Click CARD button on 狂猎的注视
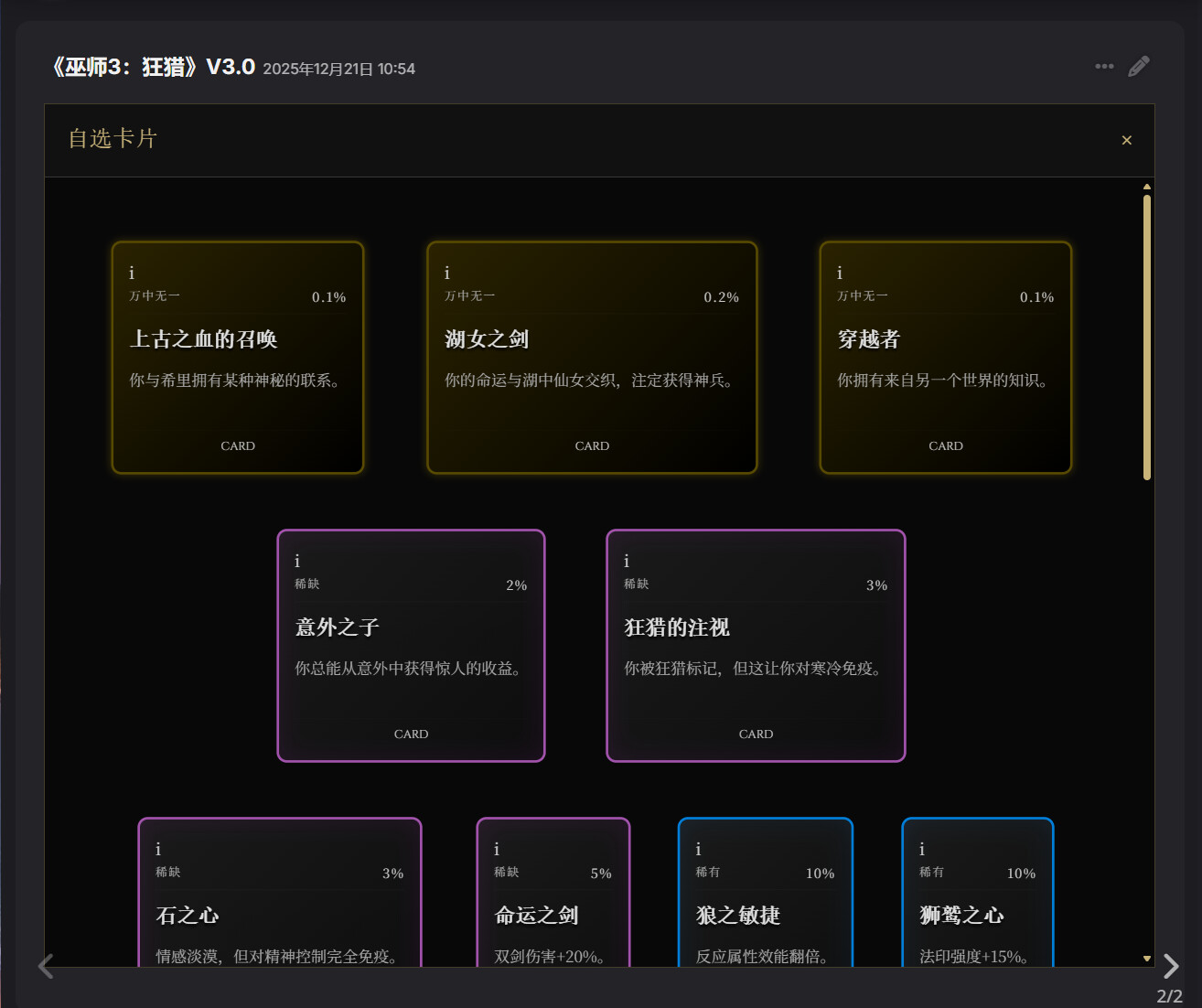 [x=756, y=735]
